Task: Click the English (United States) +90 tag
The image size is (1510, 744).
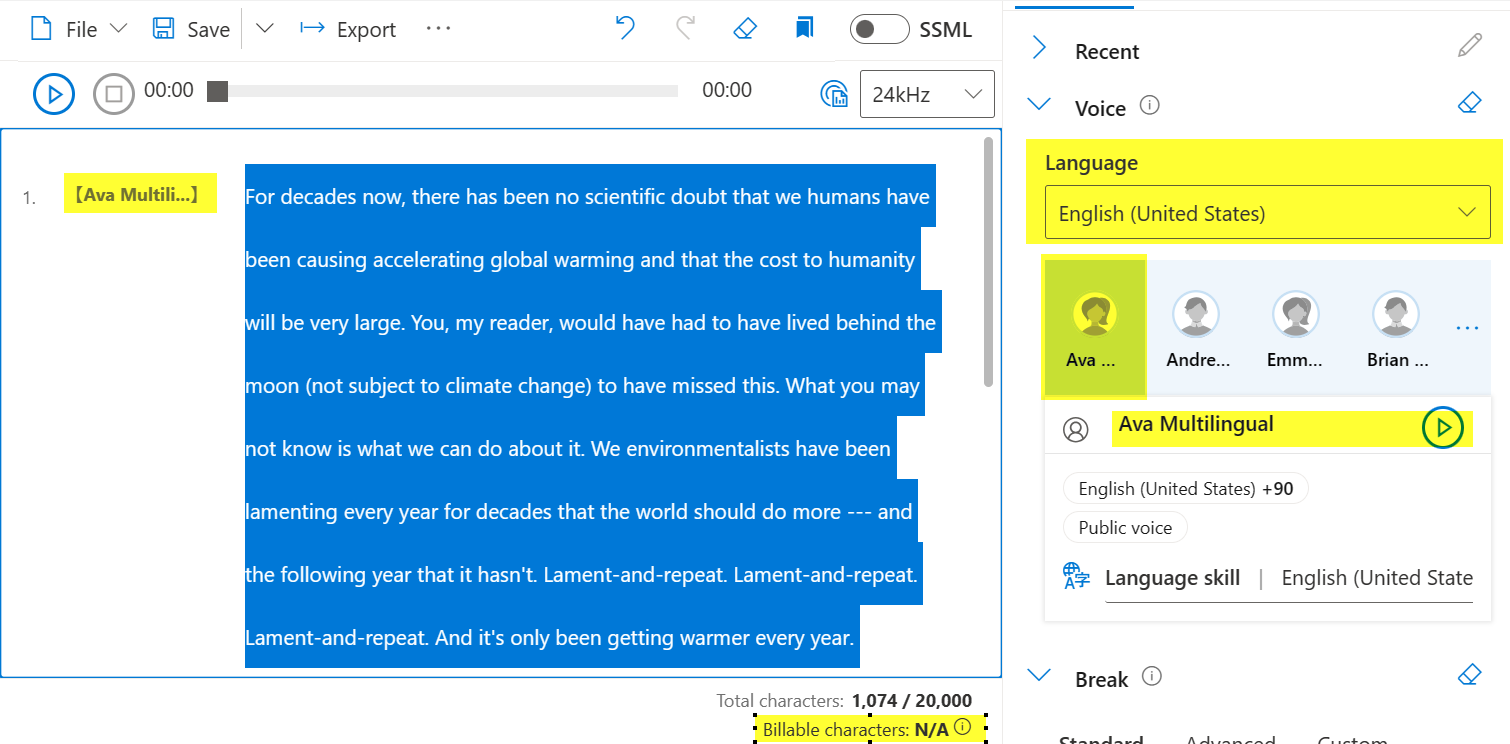Action: (1185, 489)
